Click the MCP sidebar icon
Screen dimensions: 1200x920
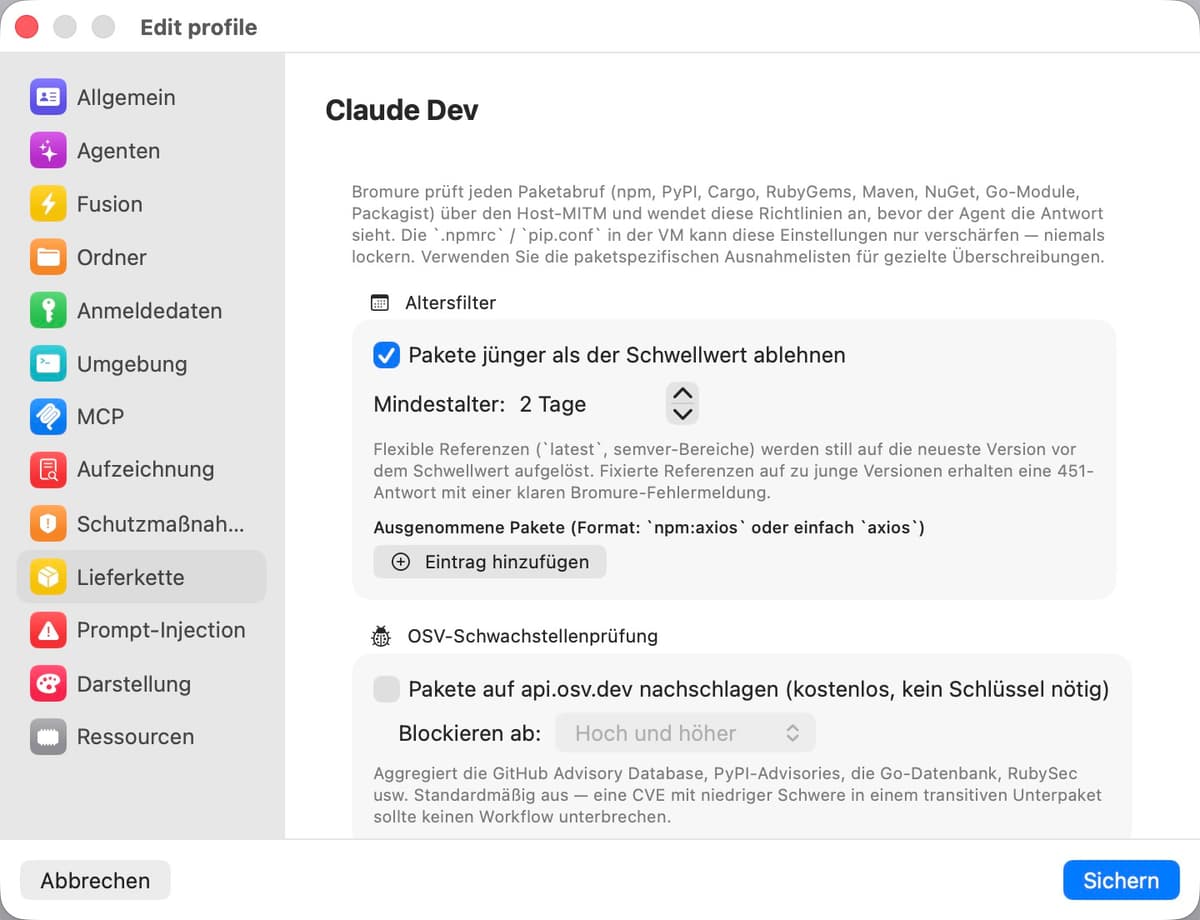click(x=48, y=417)
